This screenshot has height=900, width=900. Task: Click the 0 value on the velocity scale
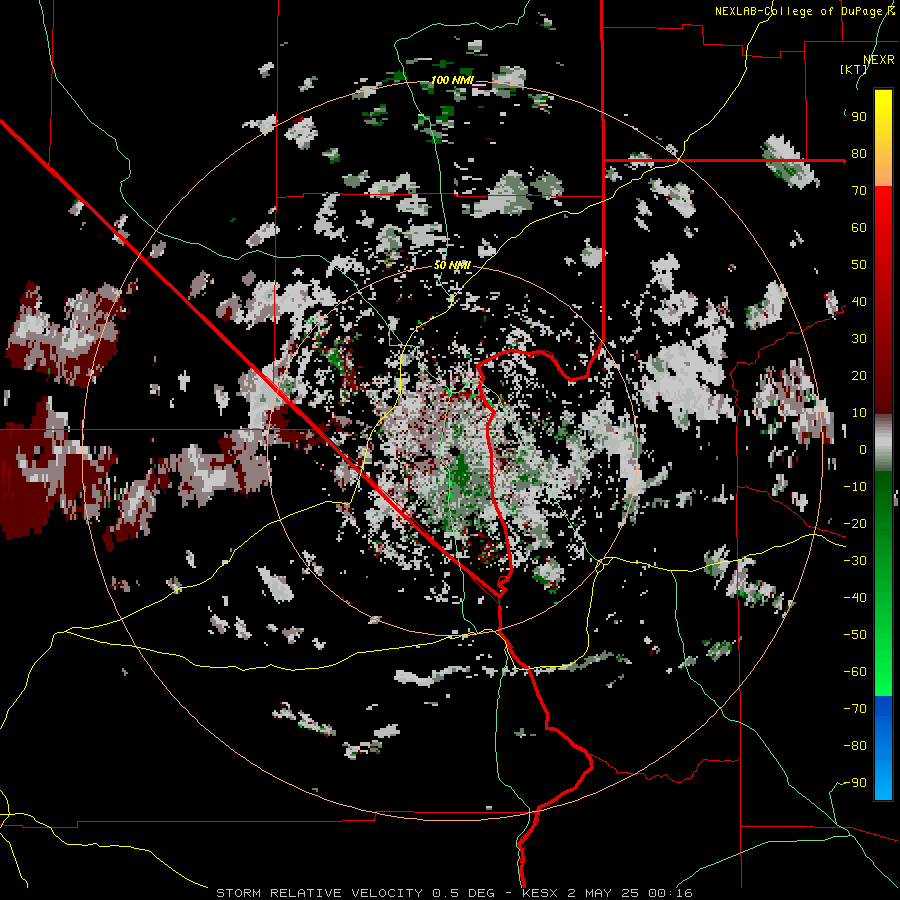pyautogui.click(x=863, y=450)
